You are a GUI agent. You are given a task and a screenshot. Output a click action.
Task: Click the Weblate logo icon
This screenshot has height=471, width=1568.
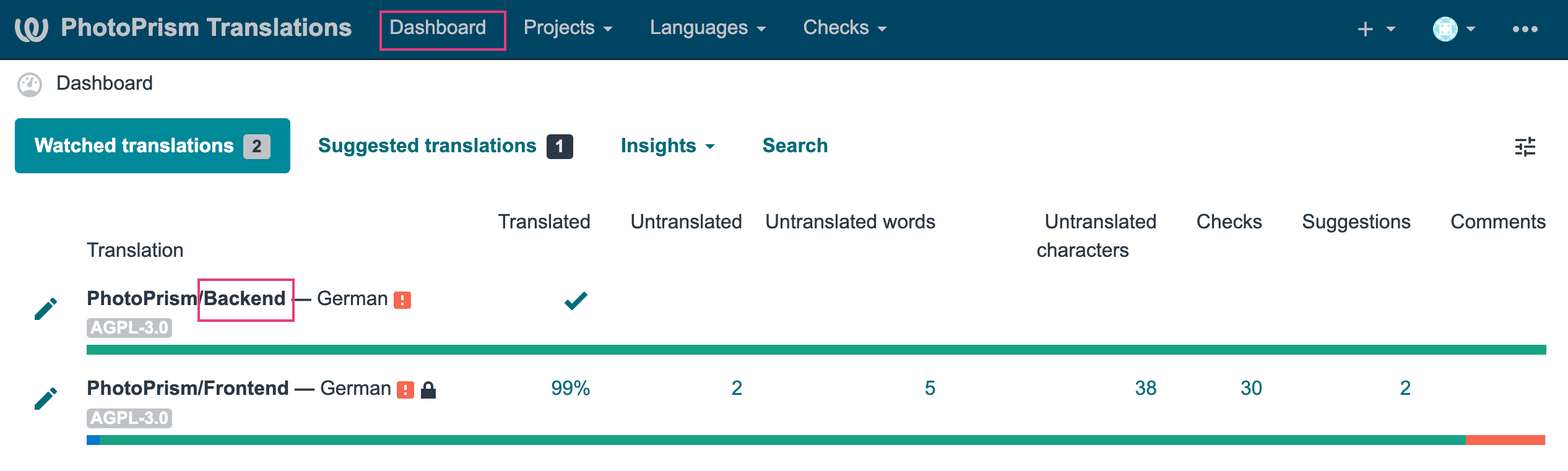[x=31, y=28]
